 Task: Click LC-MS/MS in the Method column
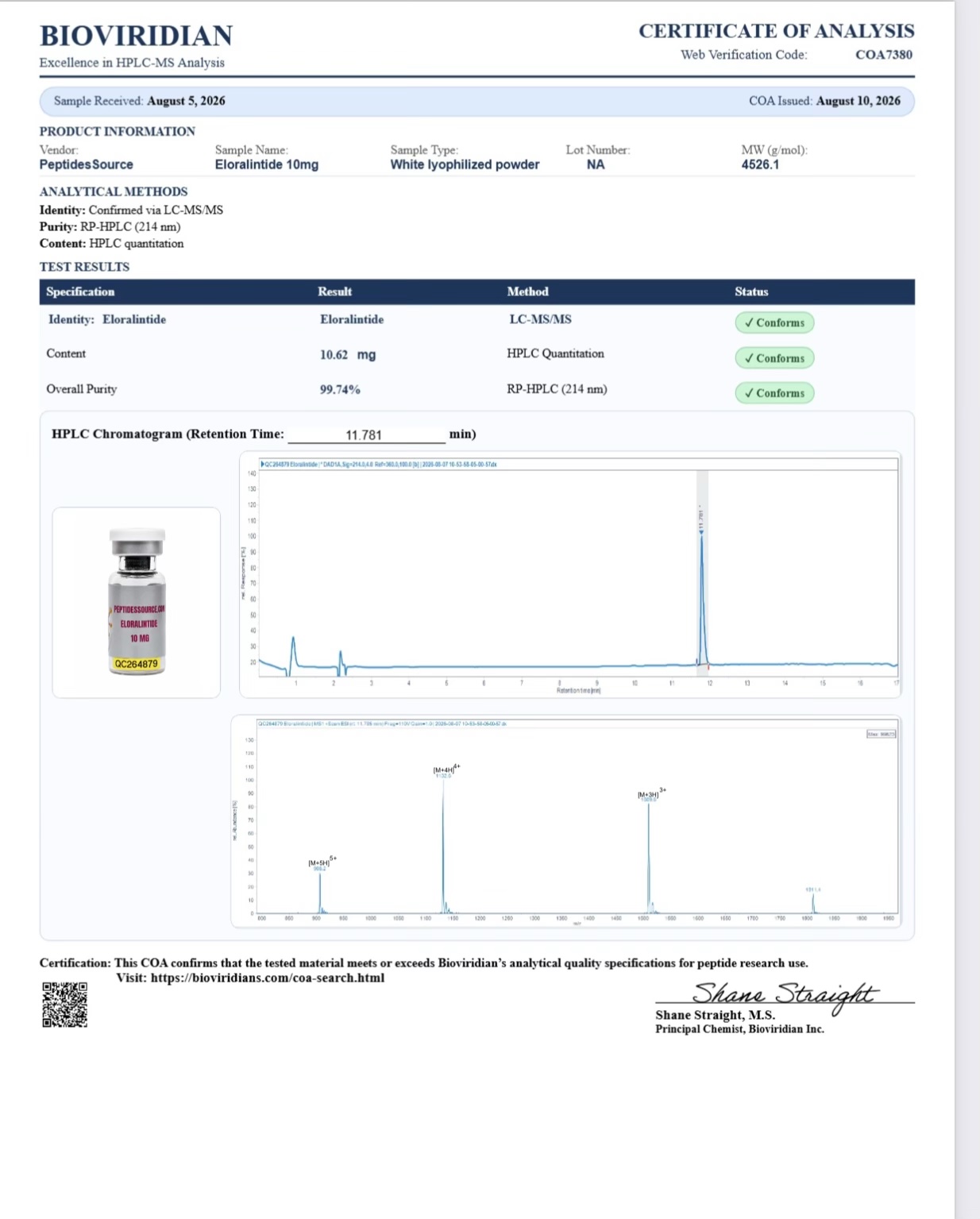540,319
